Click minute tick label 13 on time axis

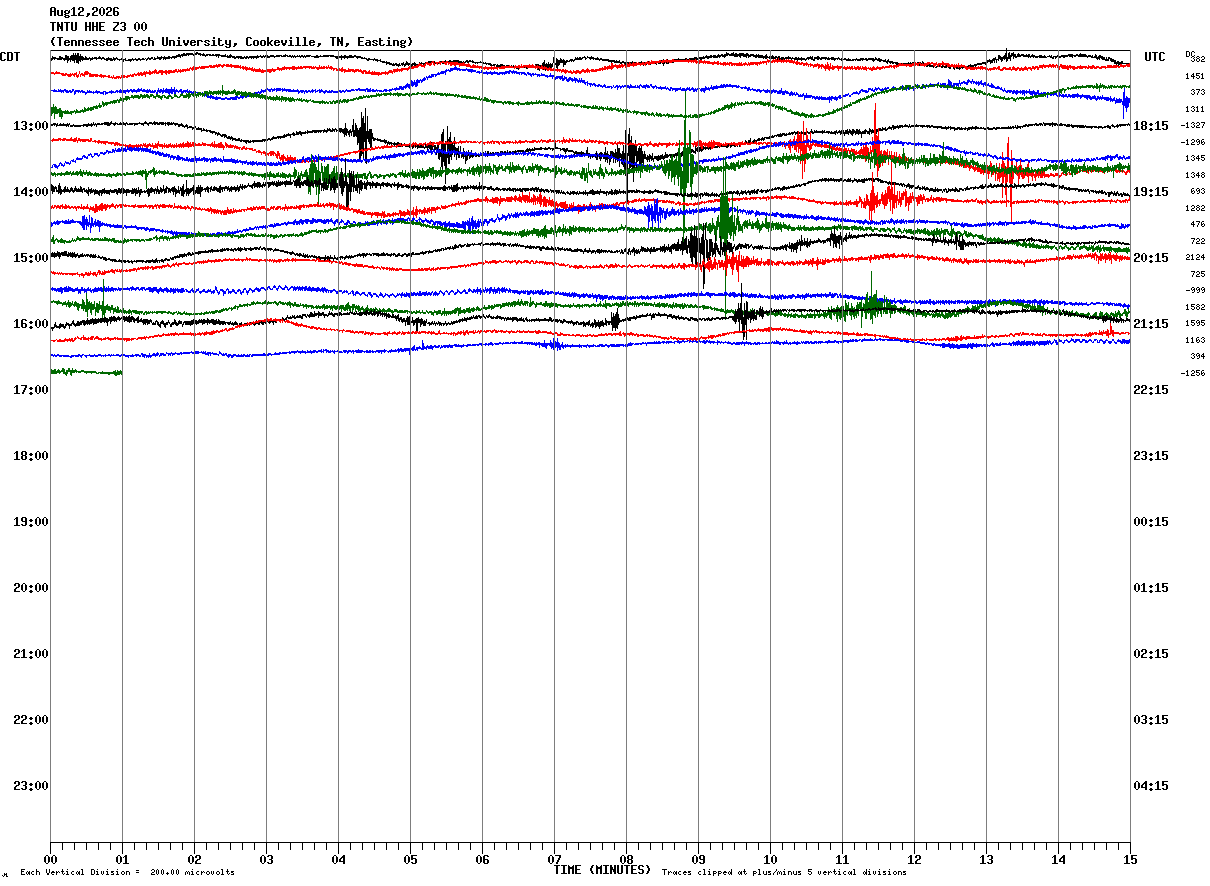(x=986, y=859)
